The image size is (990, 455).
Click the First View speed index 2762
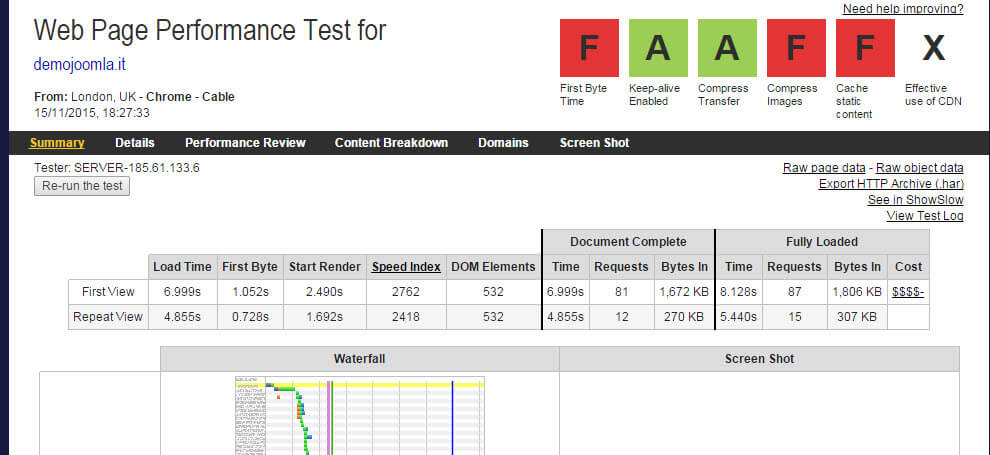click(406, 292)
